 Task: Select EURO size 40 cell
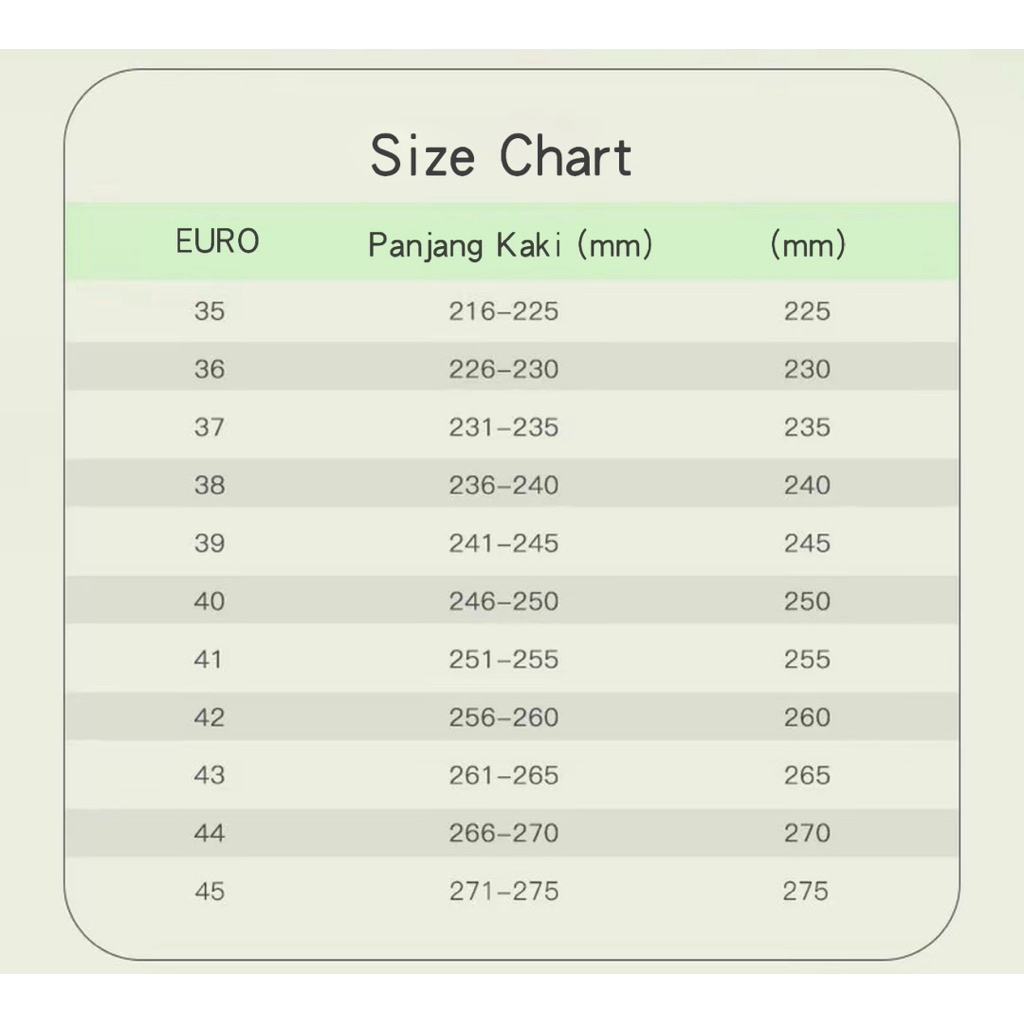click(x=210, y=602)
